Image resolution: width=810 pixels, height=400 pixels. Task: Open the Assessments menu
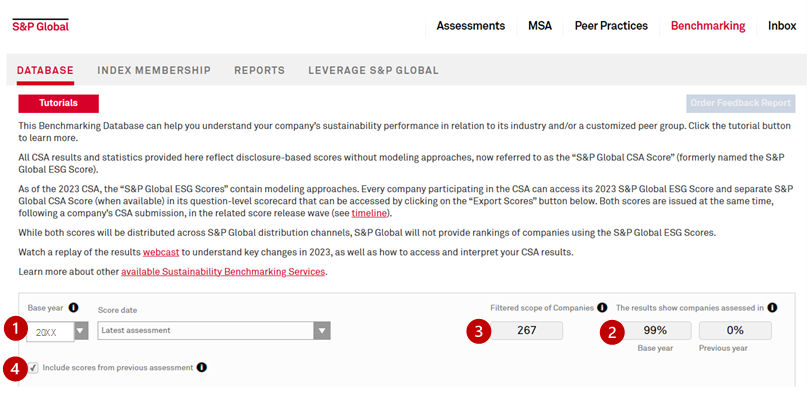point(471,26)
